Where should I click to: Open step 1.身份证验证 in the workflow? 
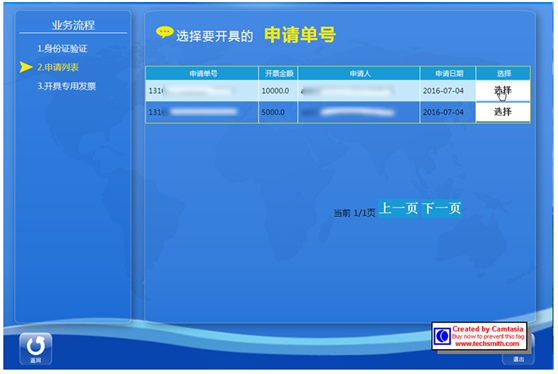(x=62, y=49)
